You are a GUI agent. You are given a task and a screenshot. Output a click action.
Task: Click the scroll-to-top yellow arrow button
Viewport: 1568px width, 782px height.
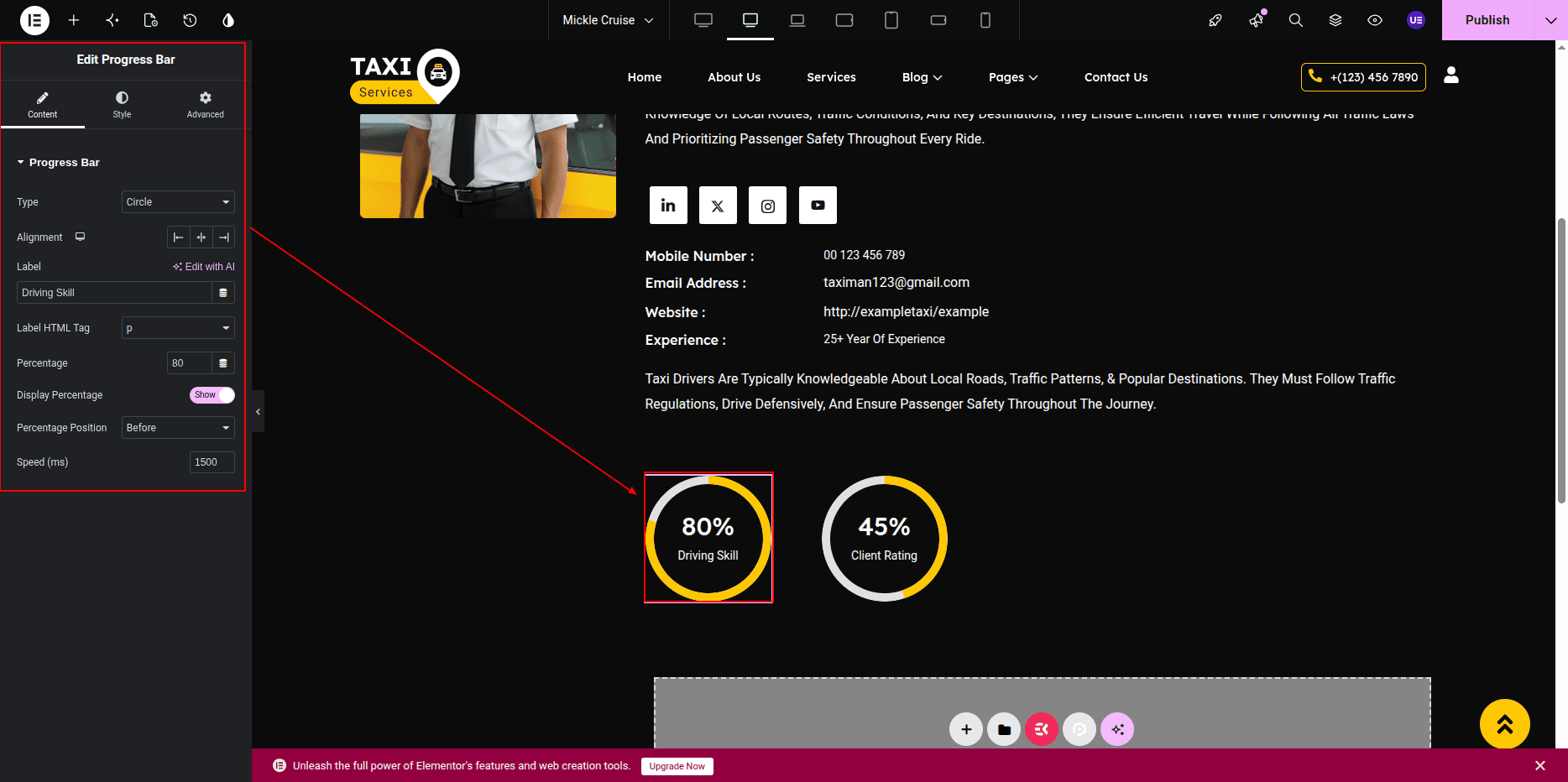point(1504,724)
